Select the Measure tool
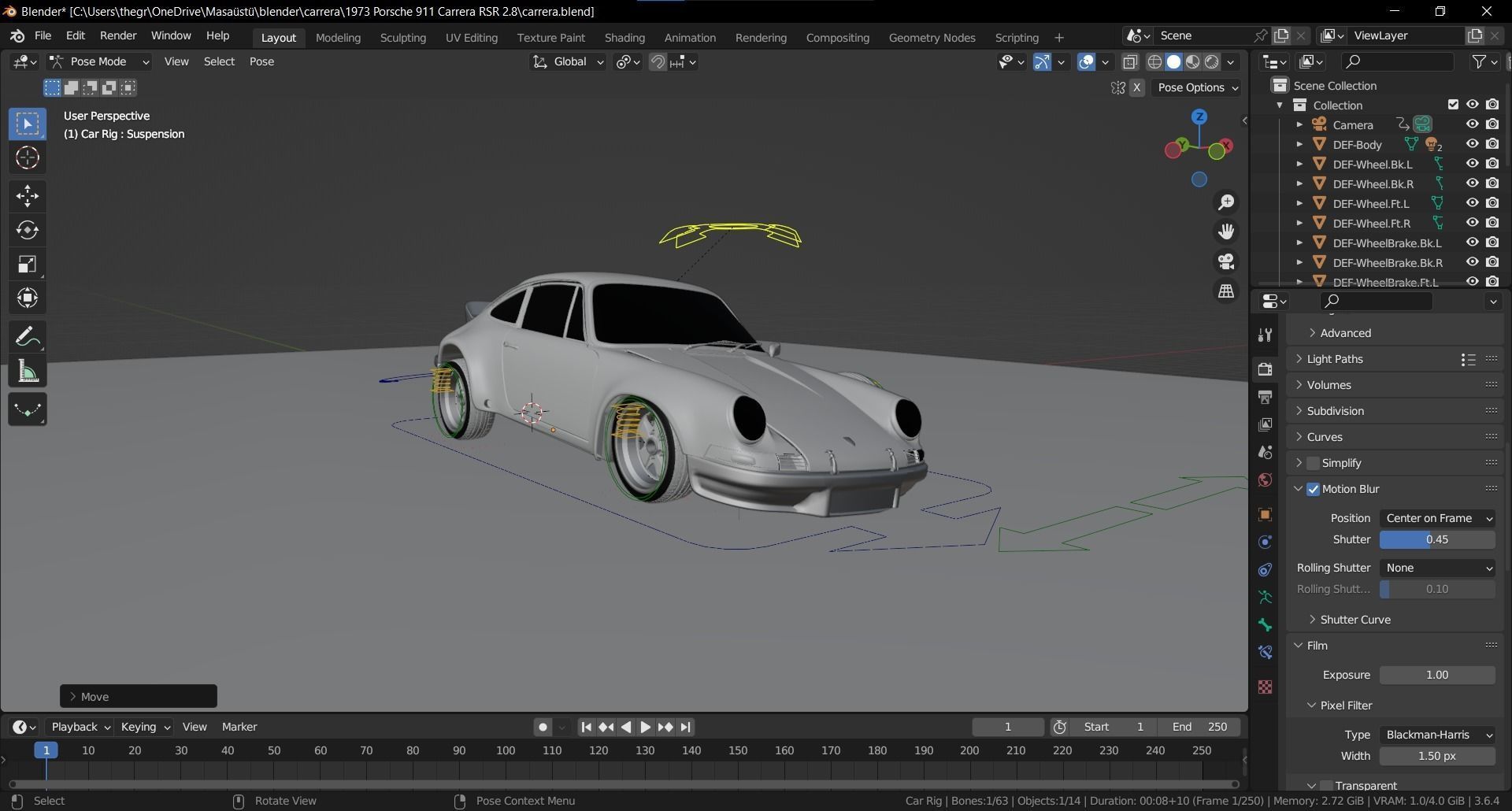This screenshot has height=811, width=1512. tap(28, 372)
